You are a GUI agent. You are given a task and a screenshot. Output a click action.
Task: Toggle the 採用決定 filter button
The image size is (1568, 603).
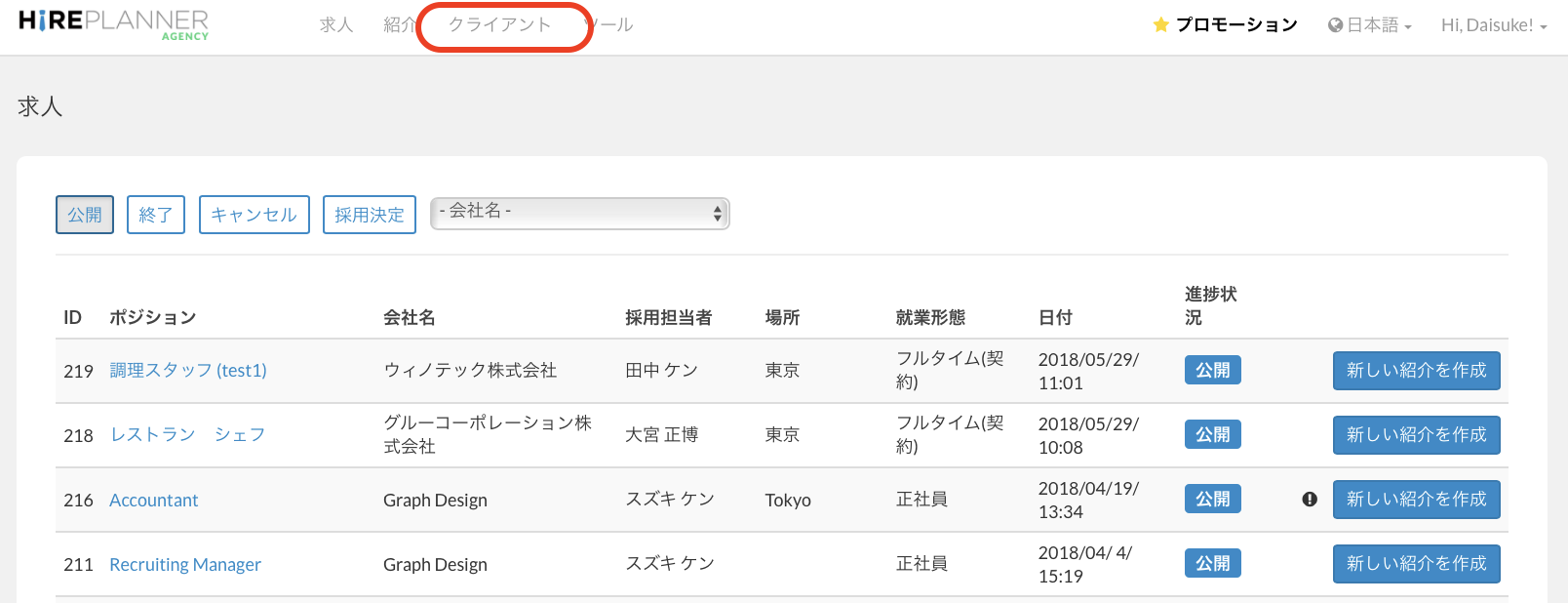[x=370, y=215]
